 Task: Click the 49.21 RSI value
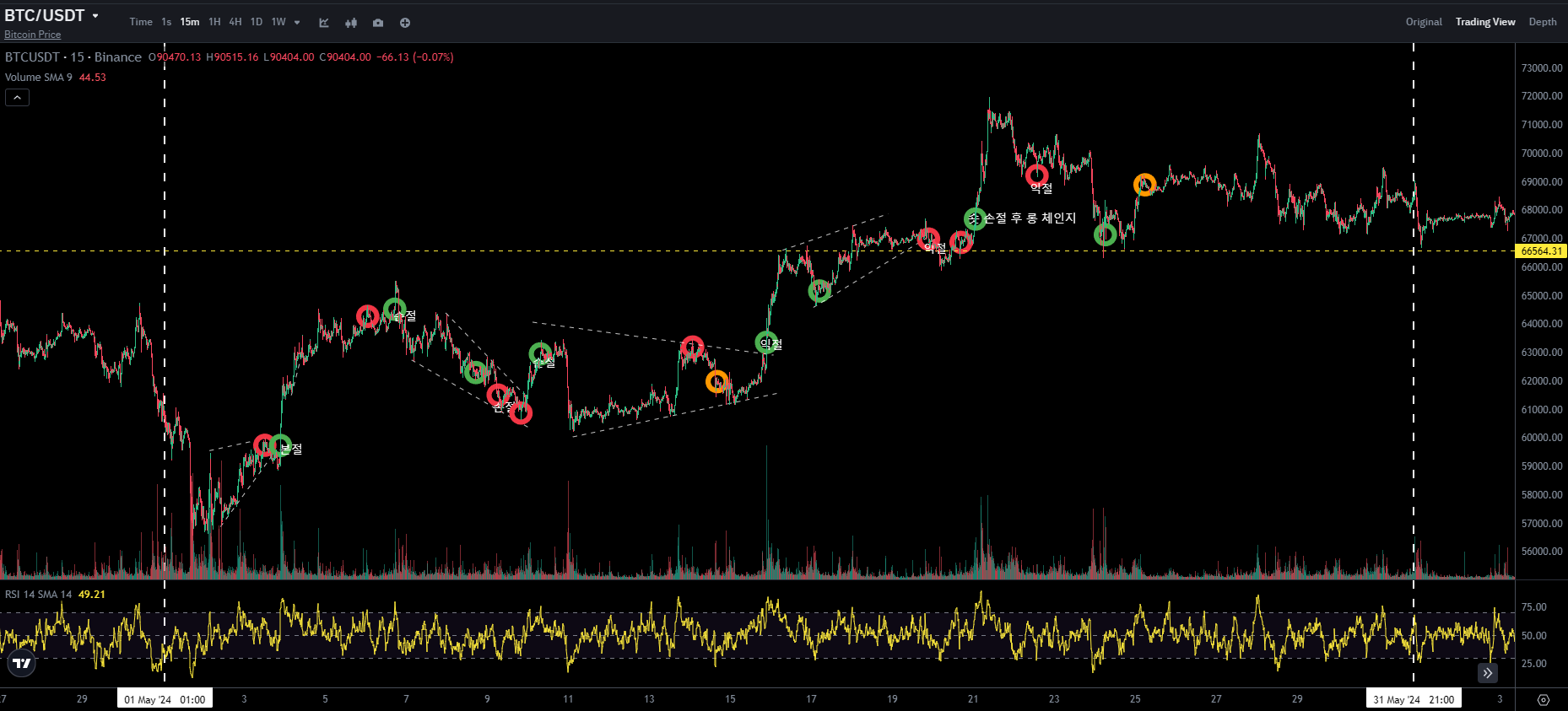point(92,595)
